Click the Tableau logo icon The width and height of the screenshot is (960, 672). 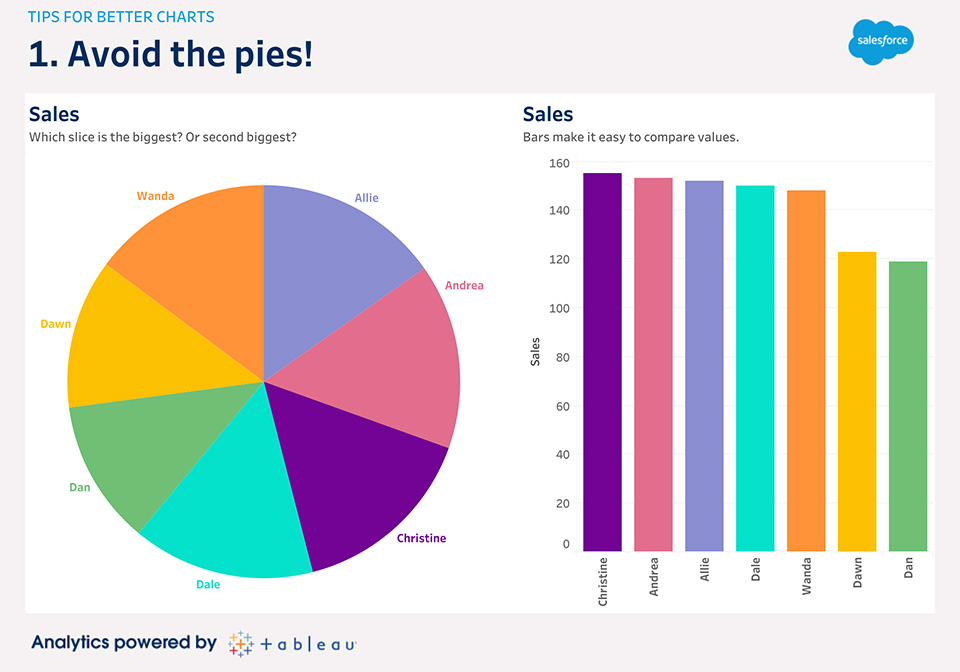(x=240, y=643)
